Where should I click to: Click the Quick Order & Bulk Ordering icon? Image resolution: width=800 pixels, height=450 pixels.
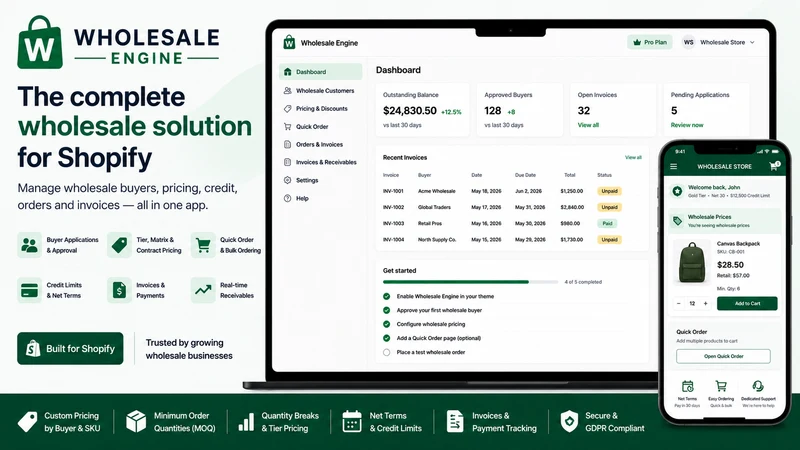(203, 245)
